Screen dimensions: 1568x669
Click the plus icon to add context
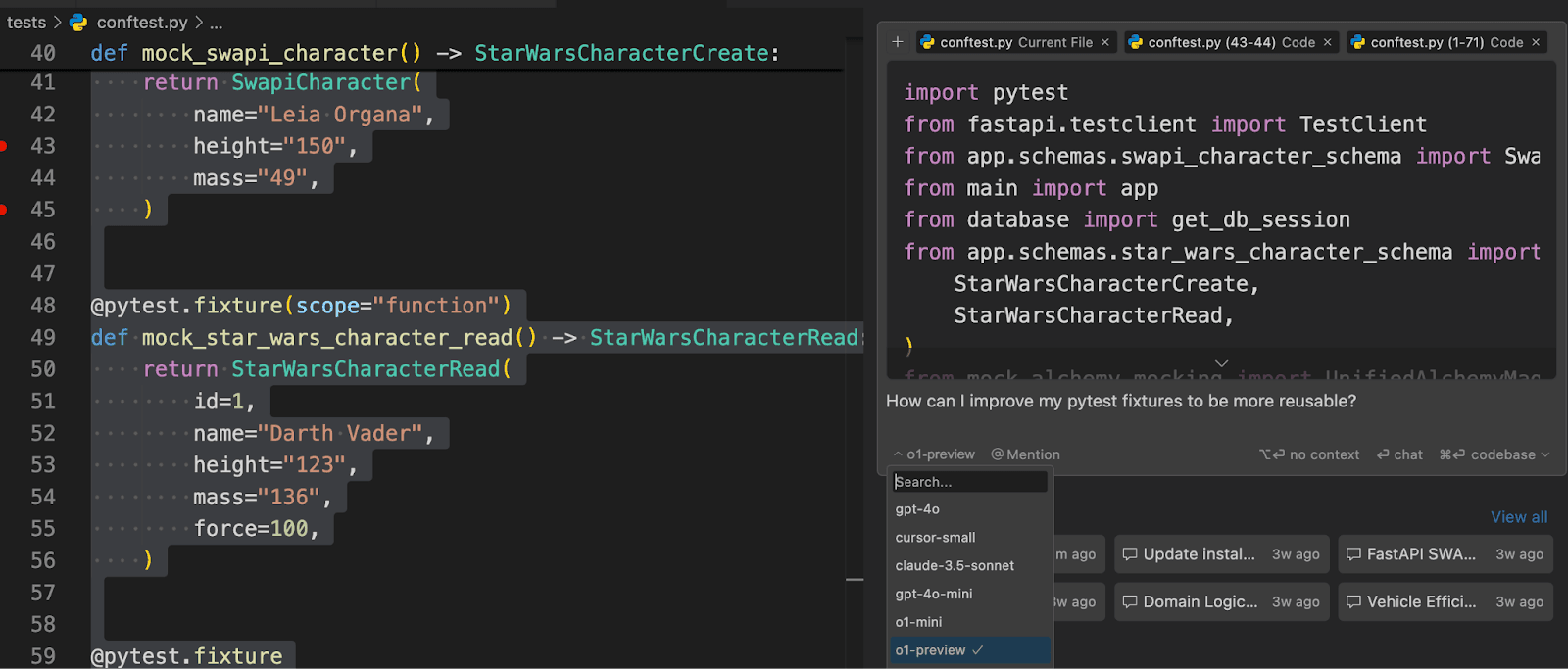(x=897, y=42)
